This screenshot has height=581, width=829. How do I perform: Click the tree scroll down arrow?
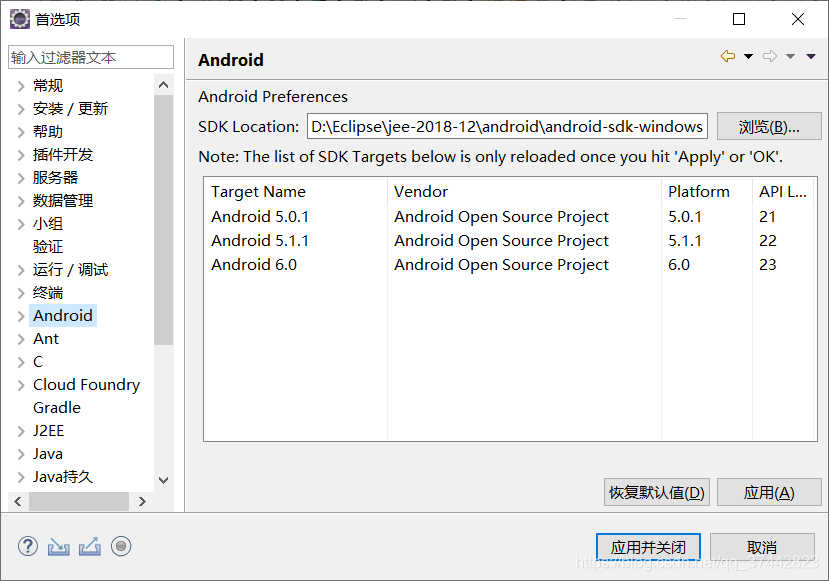point(163,480)
